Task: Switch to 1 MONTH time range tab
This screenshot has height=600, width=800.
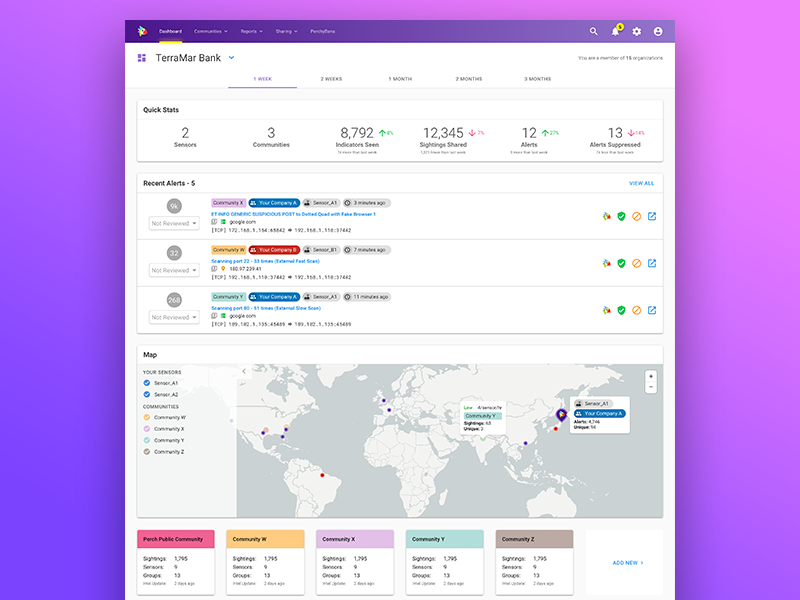Action: click(400, 79)
